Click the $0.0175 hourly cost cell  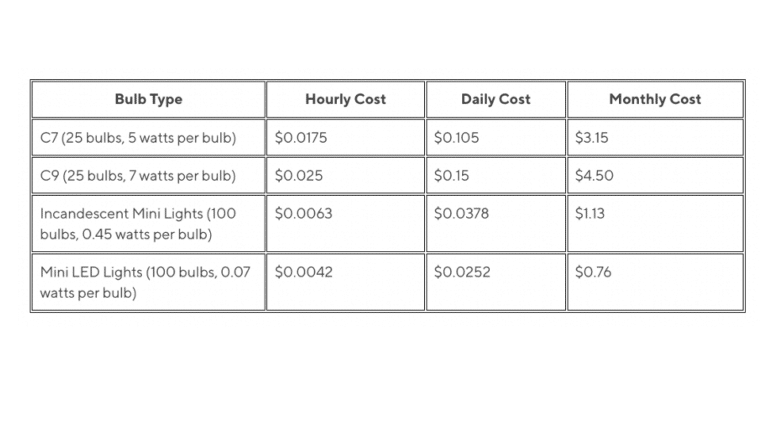coord(301,137)
